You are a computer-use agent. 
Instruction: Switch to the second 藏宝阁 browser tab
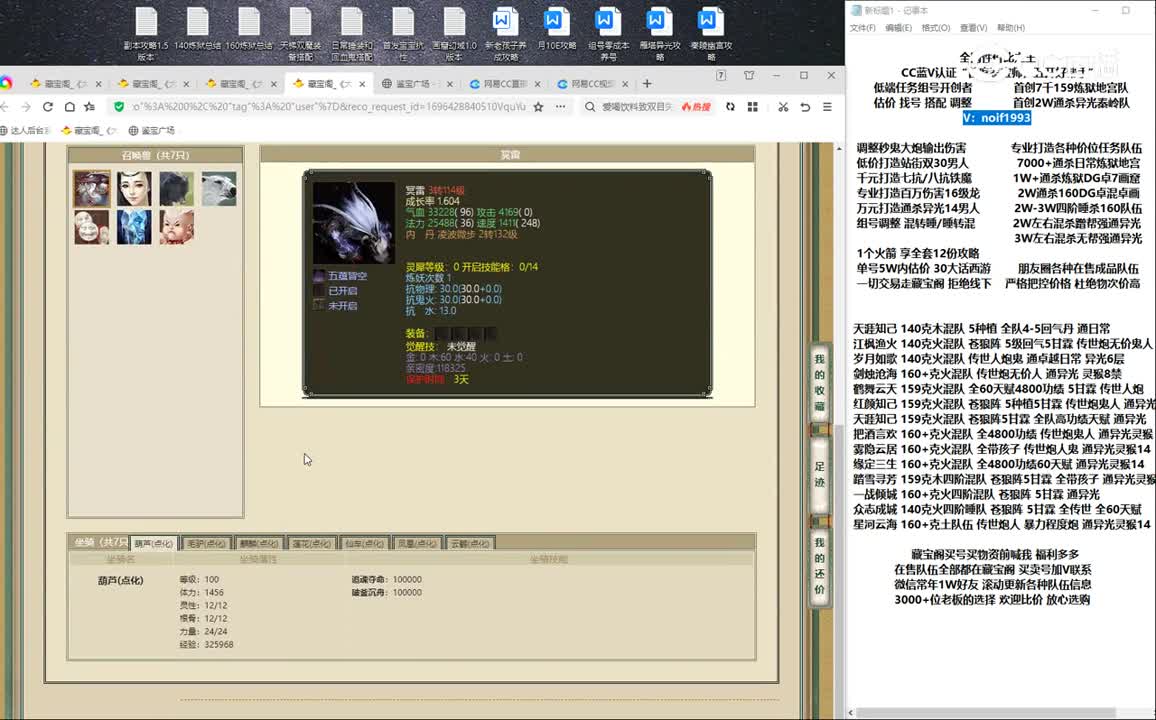pyautogui.click(x=153, y=84)
